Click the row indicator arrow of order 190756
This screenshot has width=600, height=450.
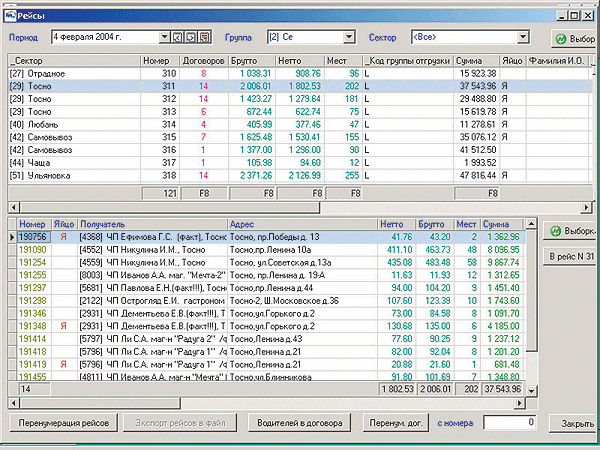pos(12,237)
